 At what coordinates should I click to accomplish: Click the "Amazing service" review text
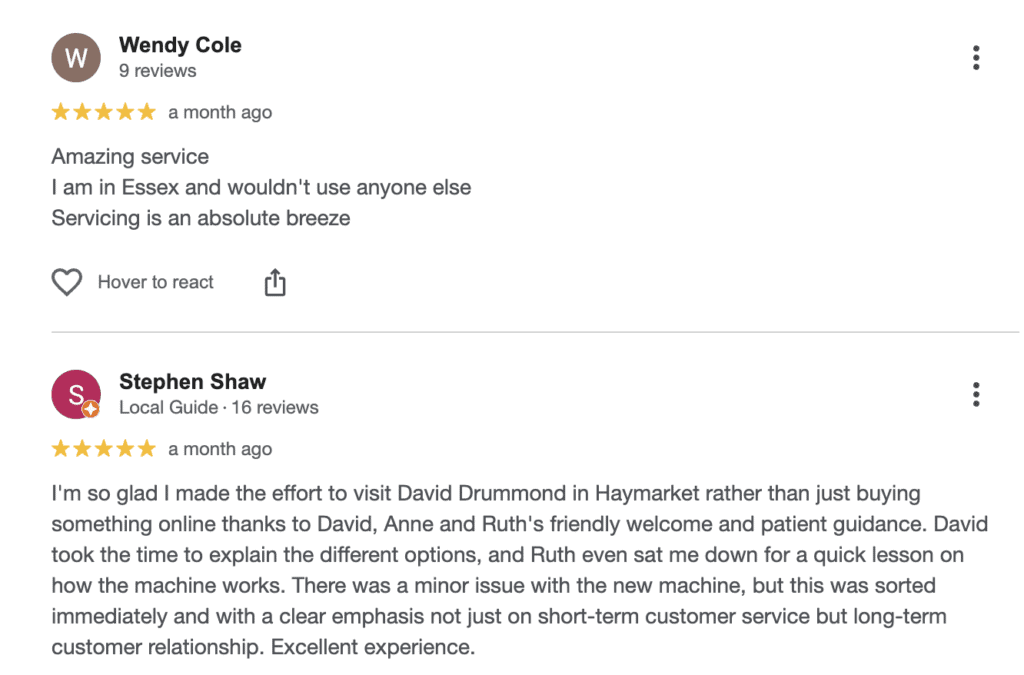tap(130, 157)
